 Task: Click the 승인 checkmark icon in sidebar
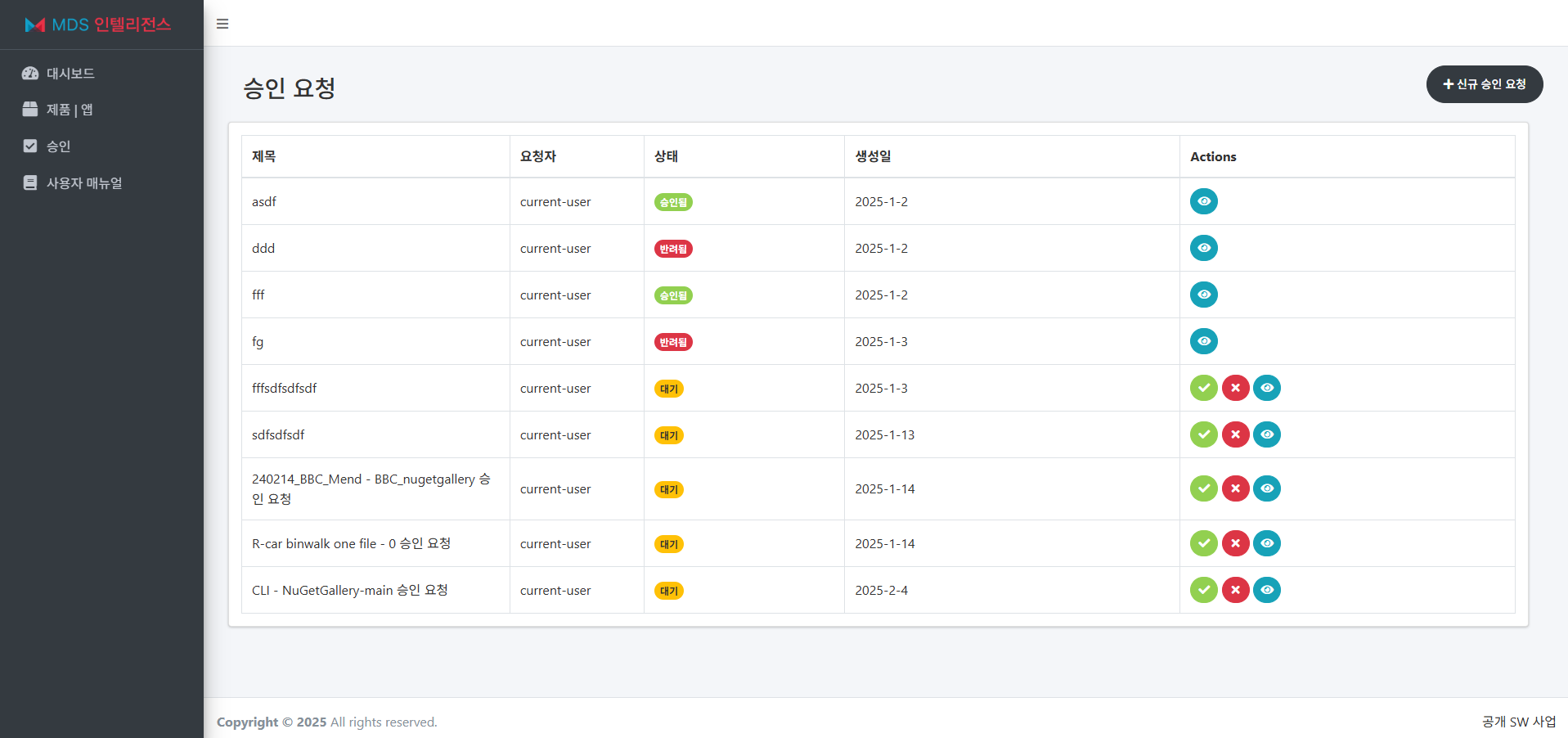pyautogui.click(x=30, y=146)
